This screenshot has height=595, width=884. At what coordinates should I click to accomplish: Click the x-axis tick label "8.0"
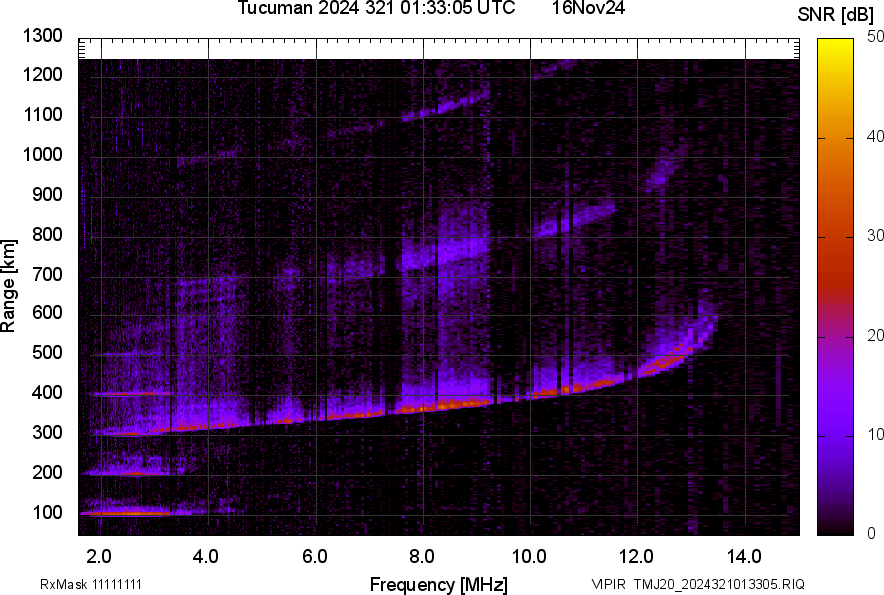point(423,554)
